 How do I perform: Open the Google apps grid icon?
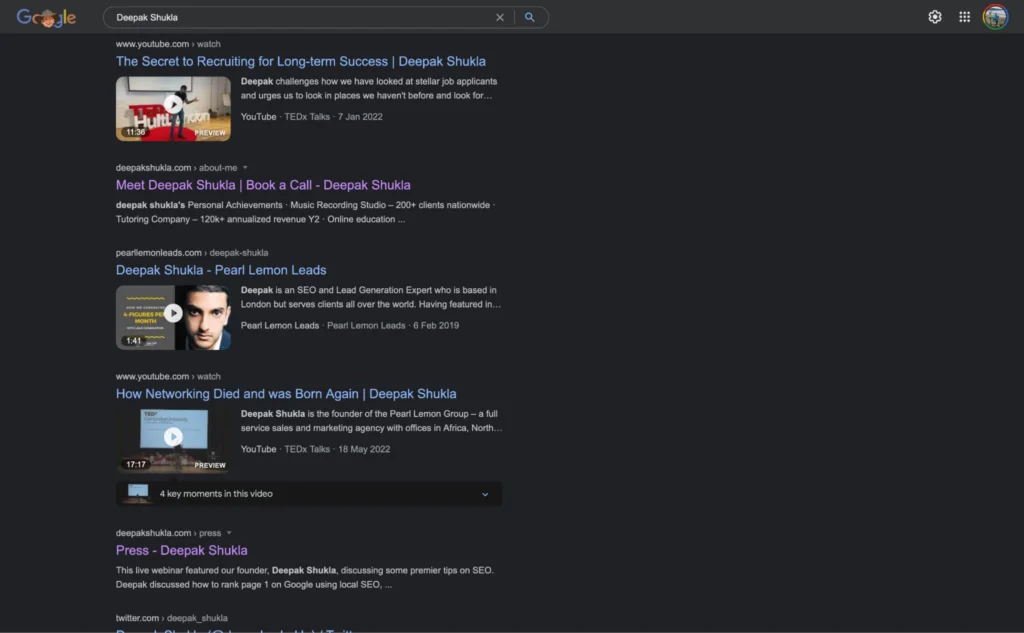click(x=965, y=17)
